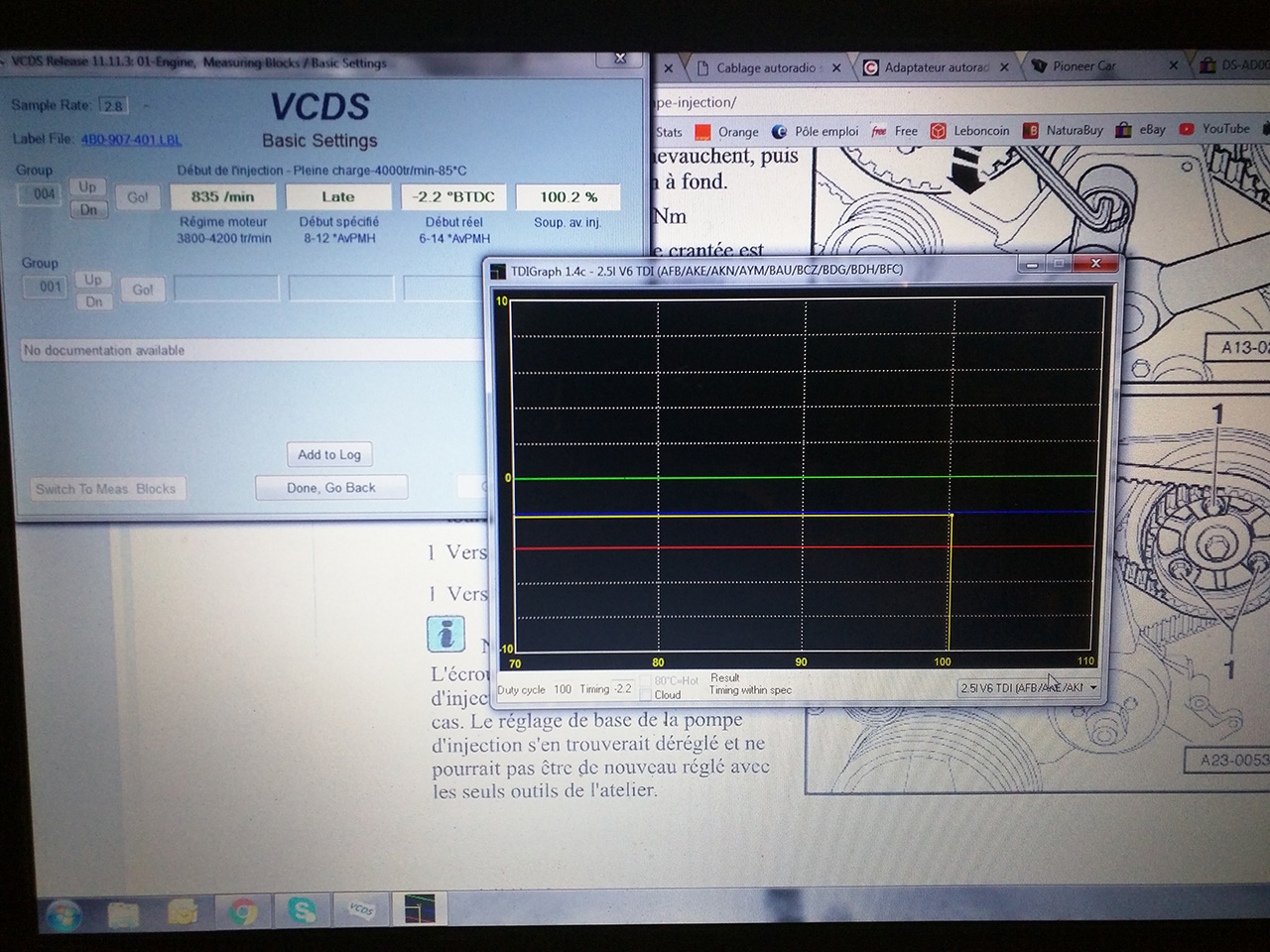The image size is (1270, 952).
Task: Click the Sample Rate input field
Action: pos(113,106)
